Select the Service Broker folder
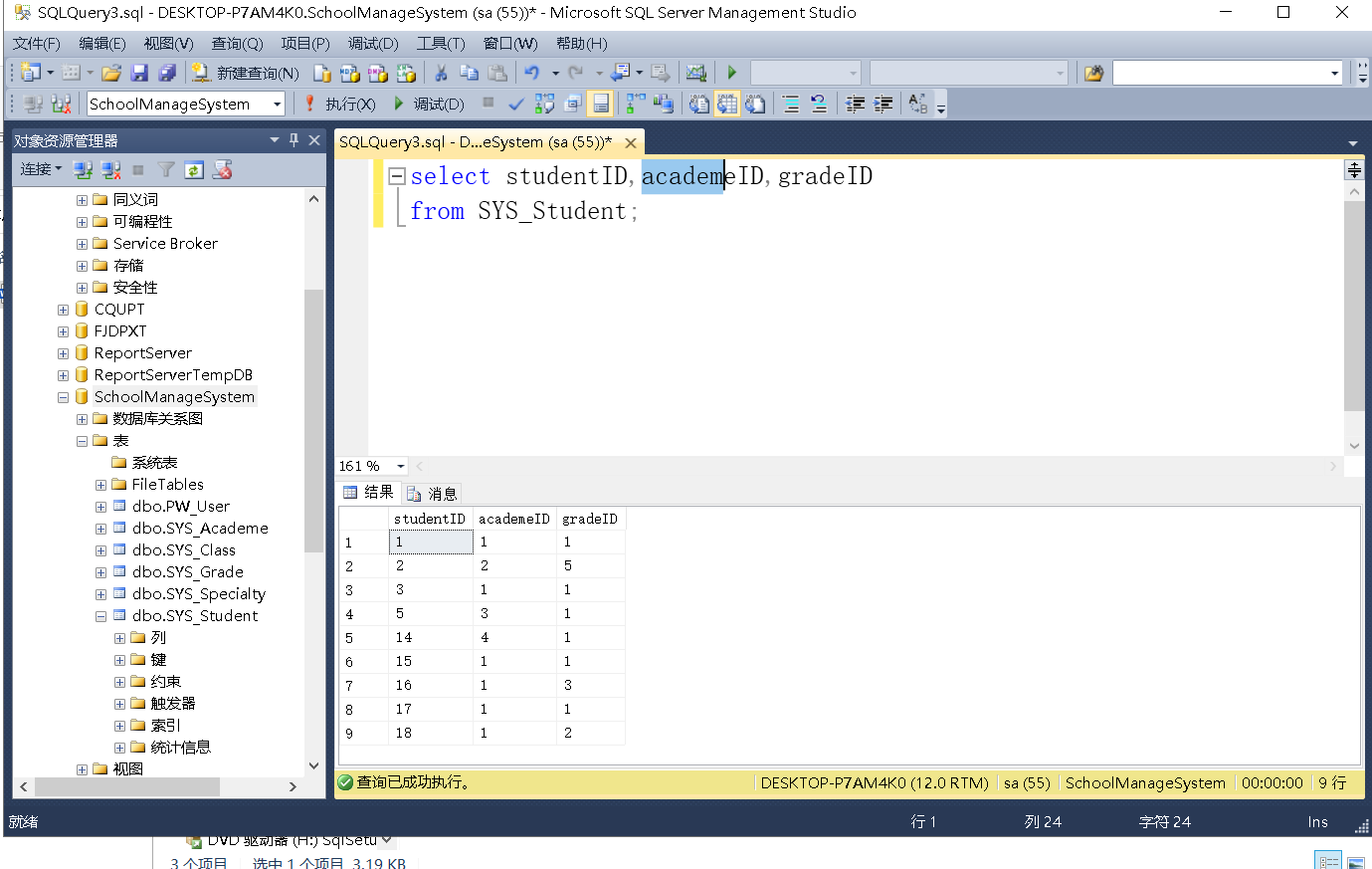The width and height of the screenshot is (1372, 869). [x=165, y=244]
